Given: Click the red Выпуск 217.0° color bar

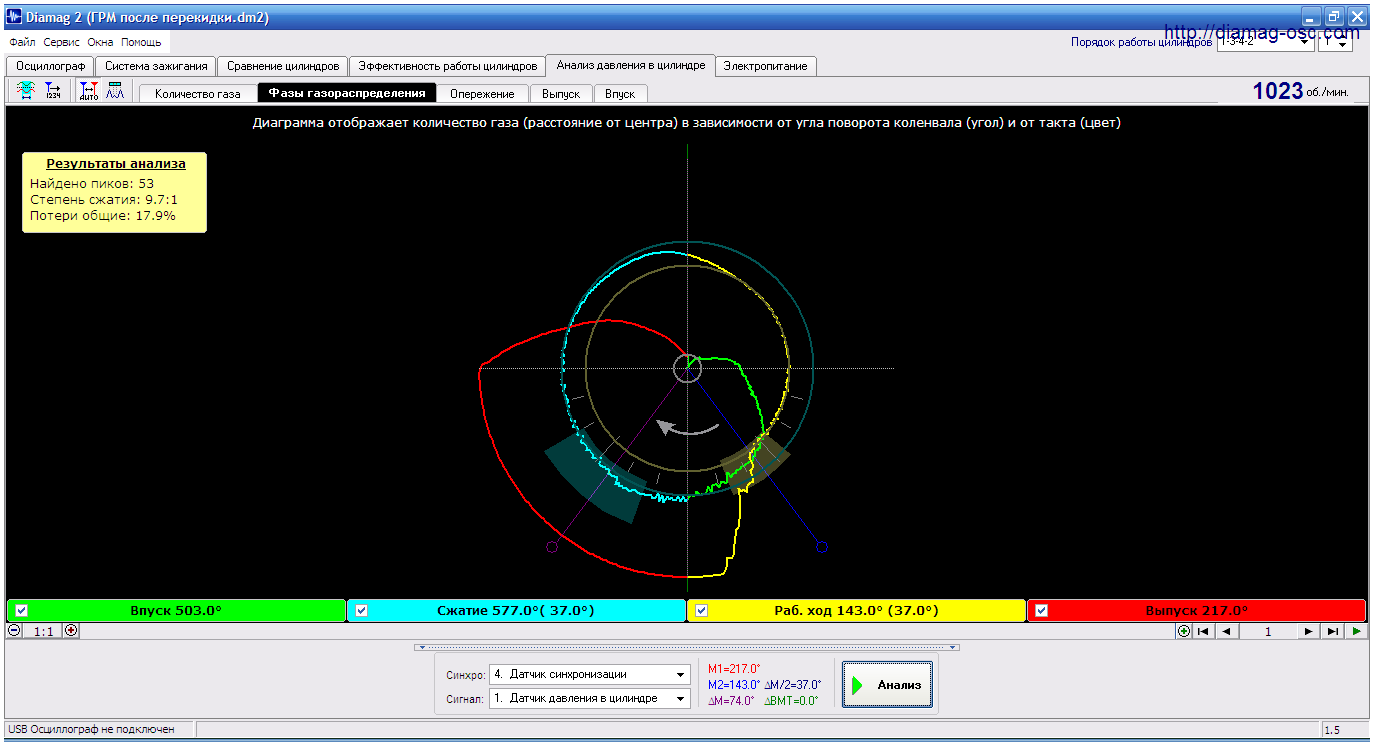Looking at the screenshot, I should pyautogui.click(x=1196, y=610).
